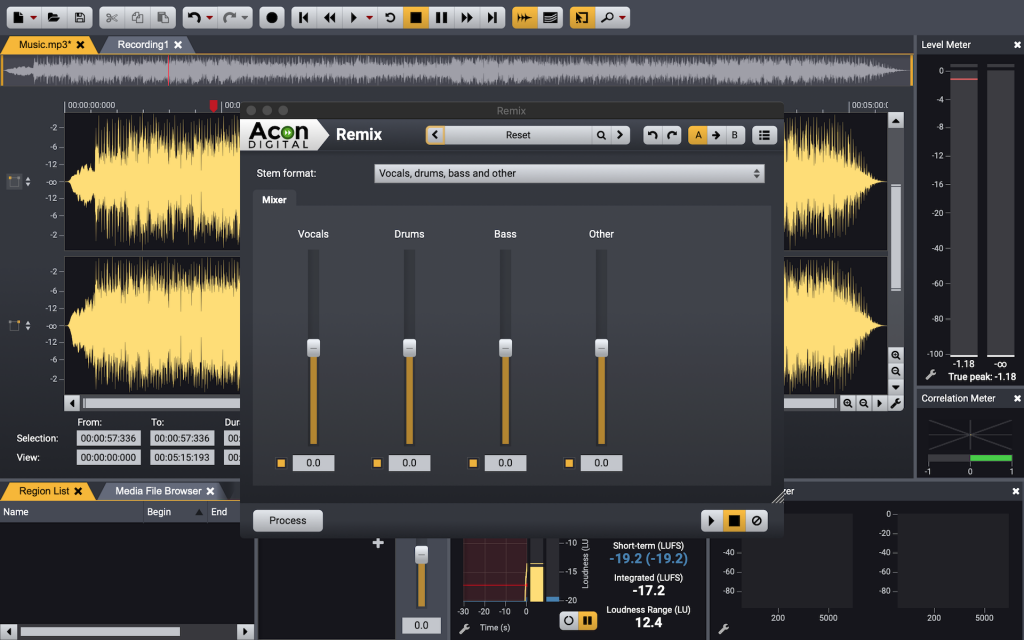Click the scissors Cut icon
The height and width of the screenshot is (640, 1024).
click(x=112, y=17)
